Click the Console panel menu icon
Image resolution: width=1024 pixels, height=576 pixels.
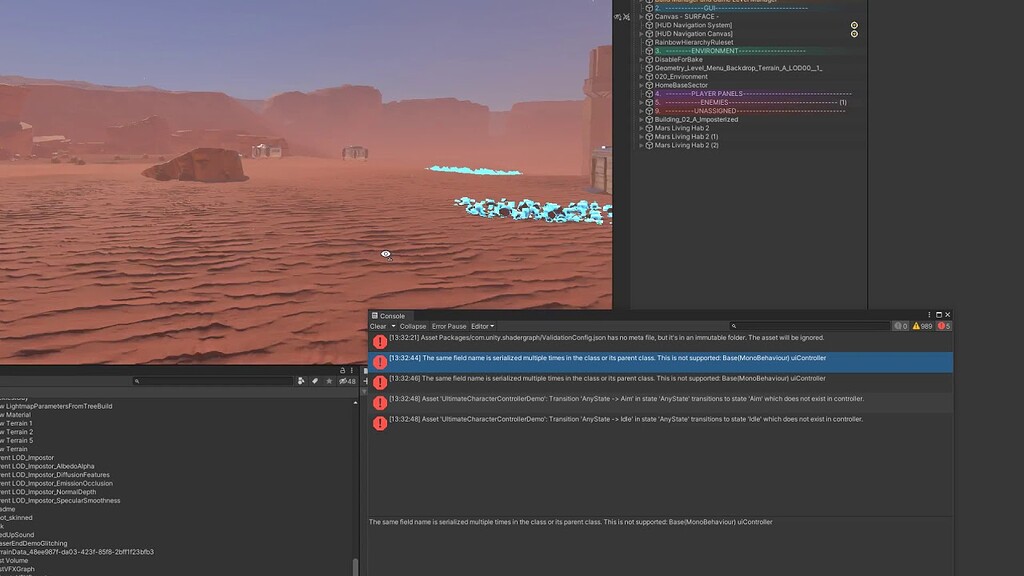click(928, 315)
